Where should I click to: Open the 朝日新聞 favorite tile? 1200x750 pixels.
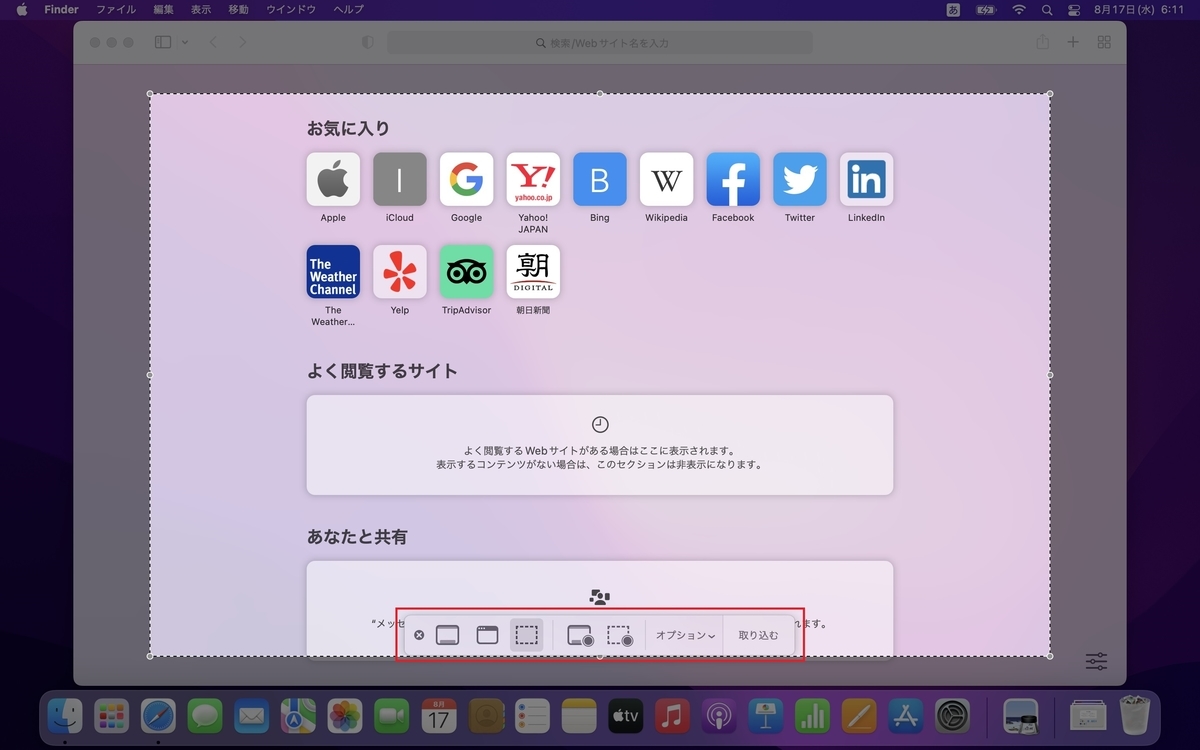click(x=533, y=272)
